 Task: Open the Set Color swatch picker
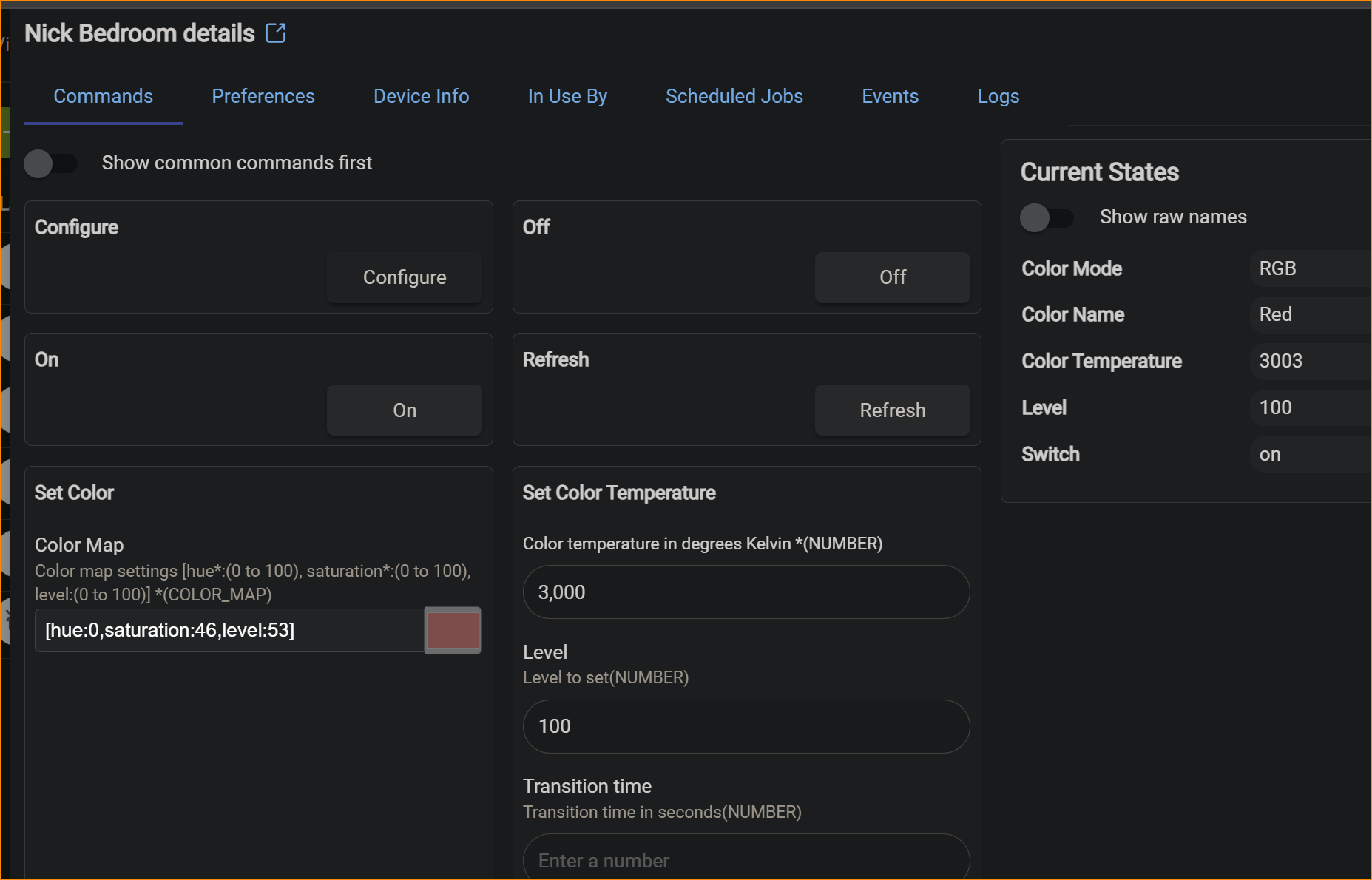point(453,630)
